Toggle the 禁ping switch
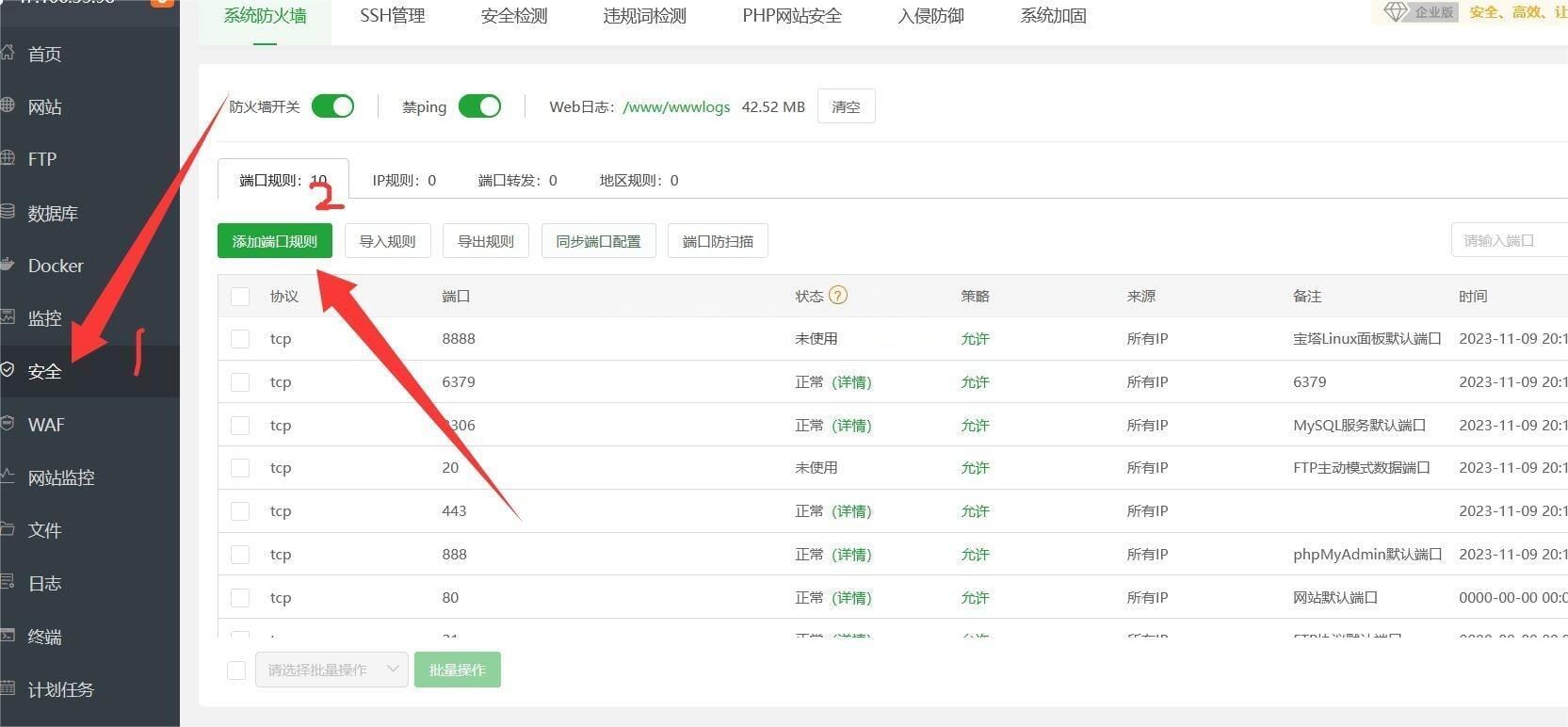 coord(479,106)
